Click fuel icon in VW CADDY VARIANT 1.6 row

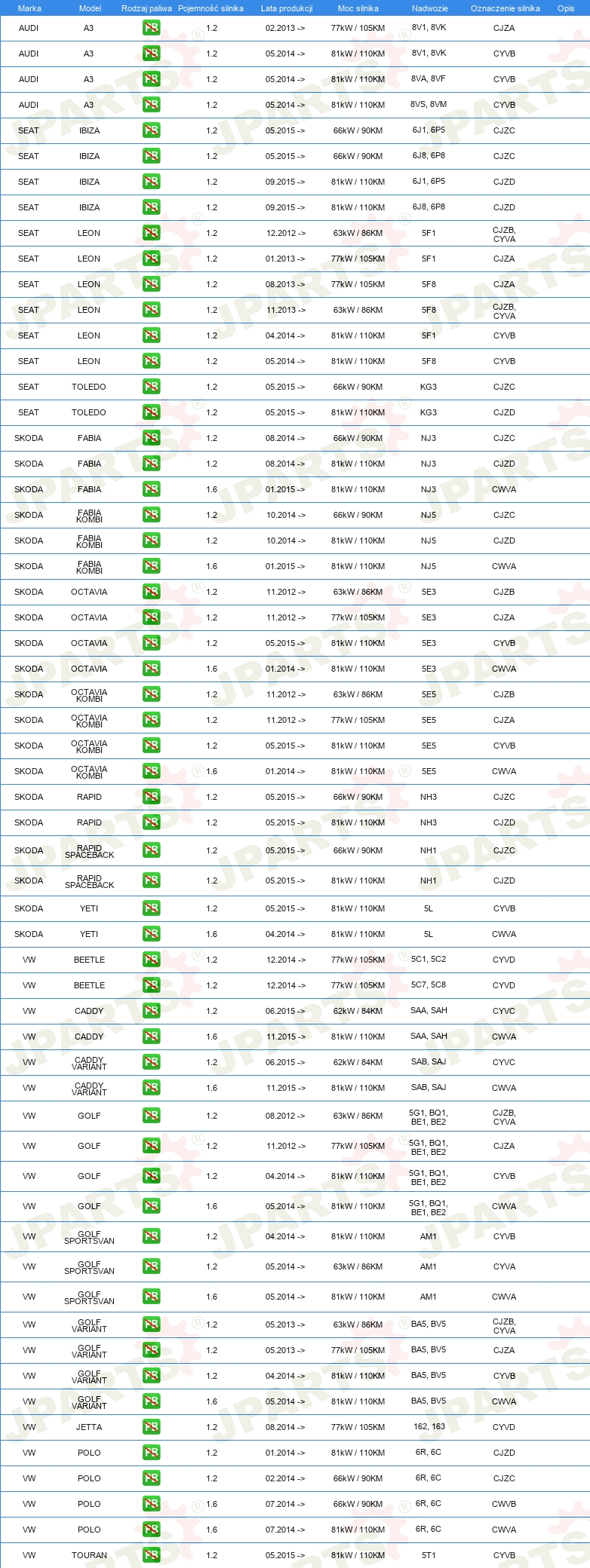click(x=151, y=1088)
